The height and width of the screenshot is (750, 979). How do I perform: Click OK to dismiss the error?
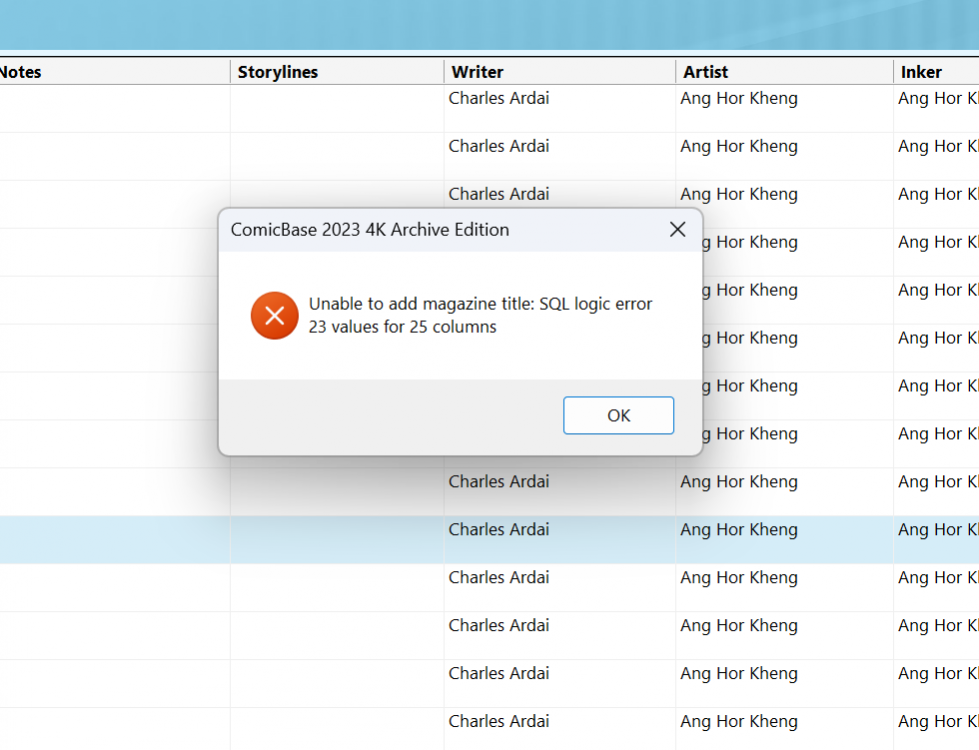click(x=618, y=415)
